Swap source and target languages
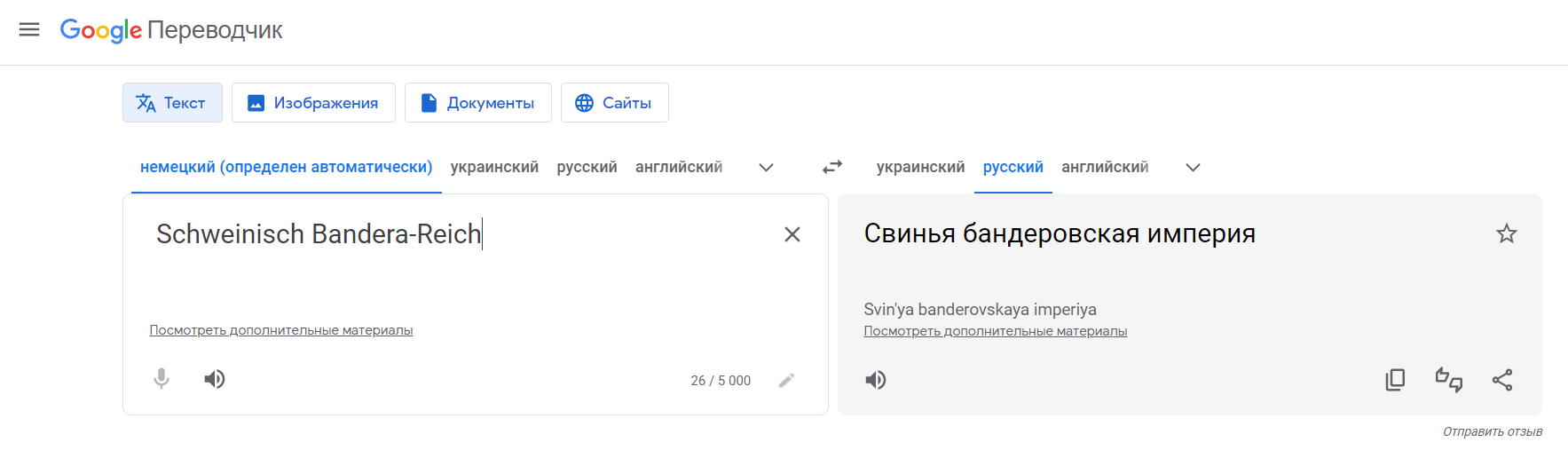 [831, 167]
